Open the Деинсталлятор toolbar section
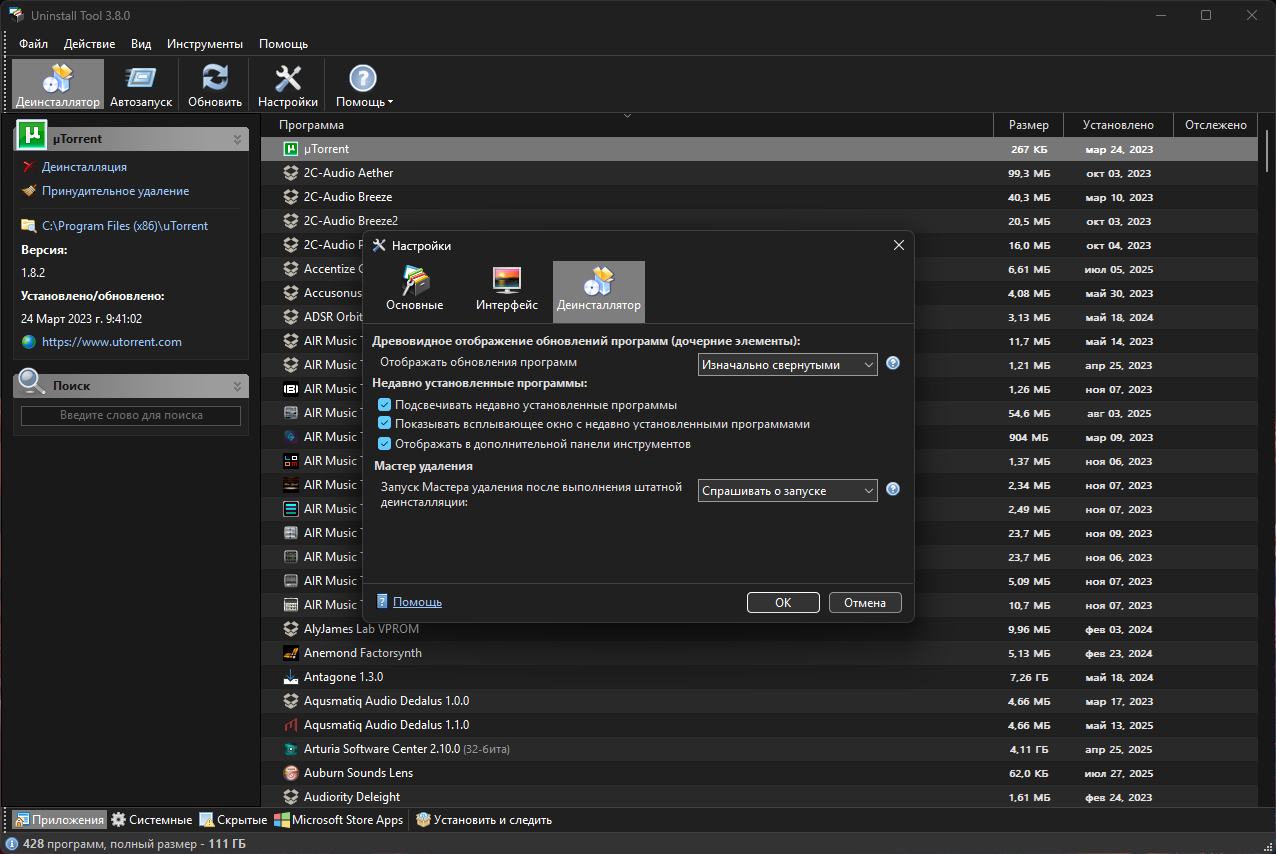 coord(58,85)
